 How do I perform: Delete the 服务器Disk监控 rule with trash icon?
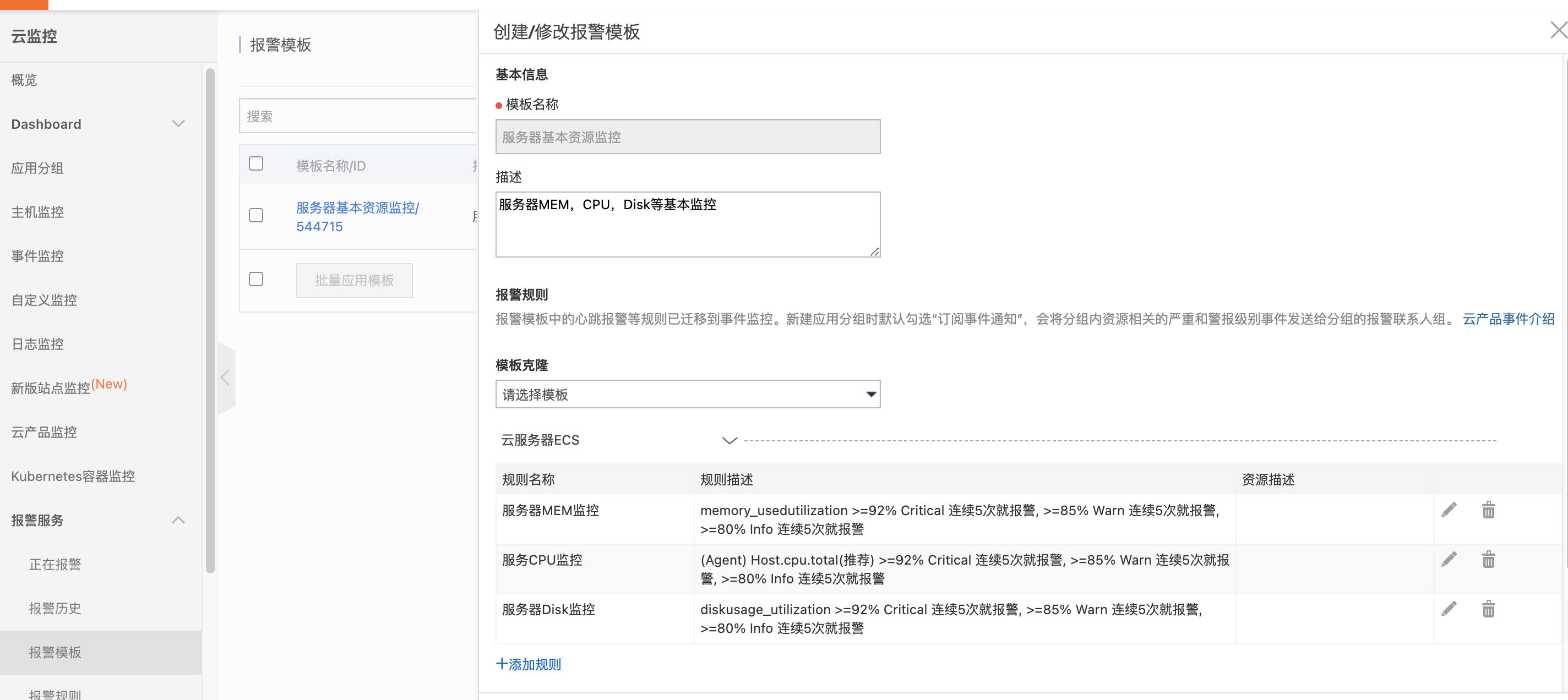pyautogui.click(x=1488, y=609)
